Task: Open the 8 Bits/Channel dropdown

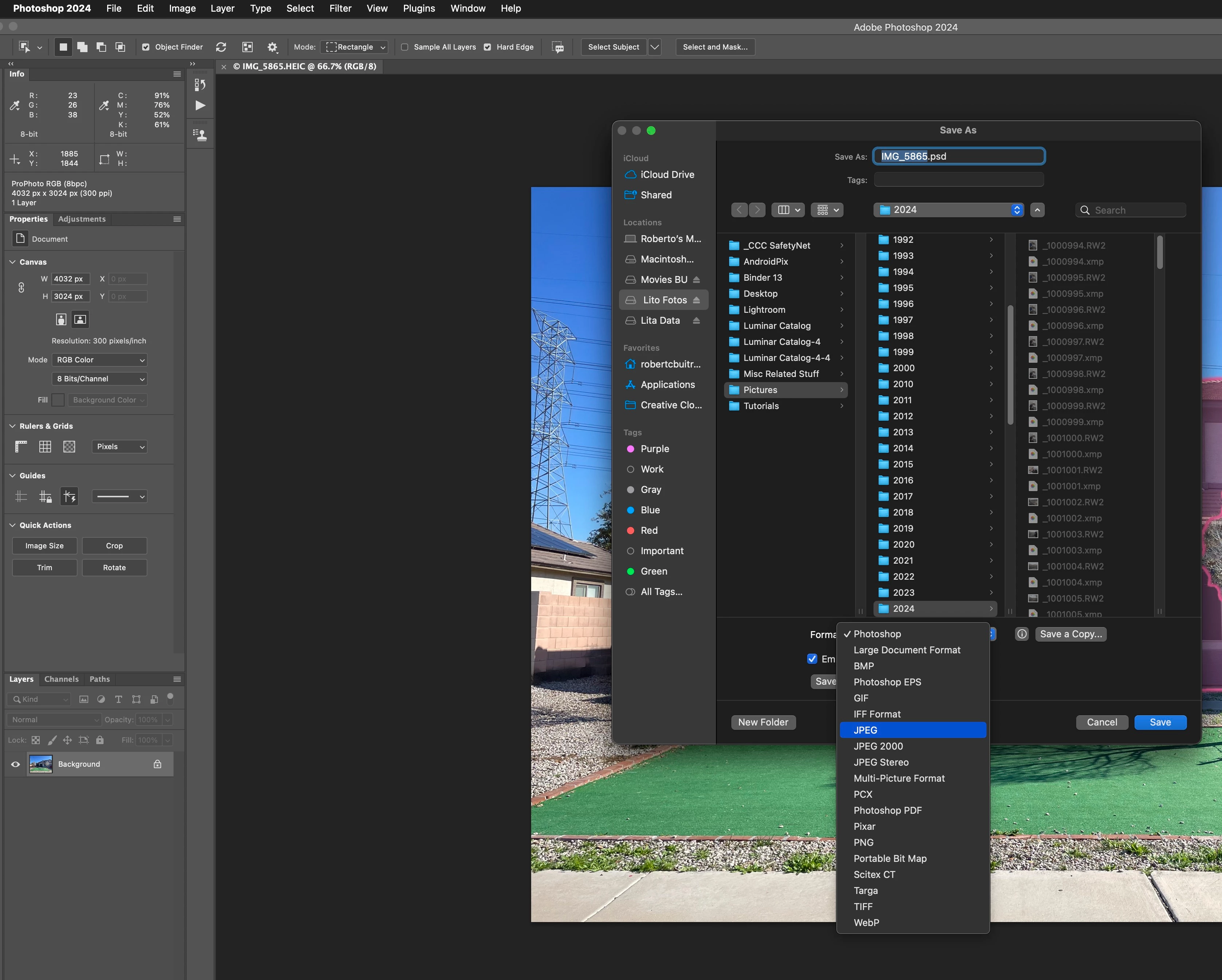Action: pyautogui.click(x=100, y=379)
